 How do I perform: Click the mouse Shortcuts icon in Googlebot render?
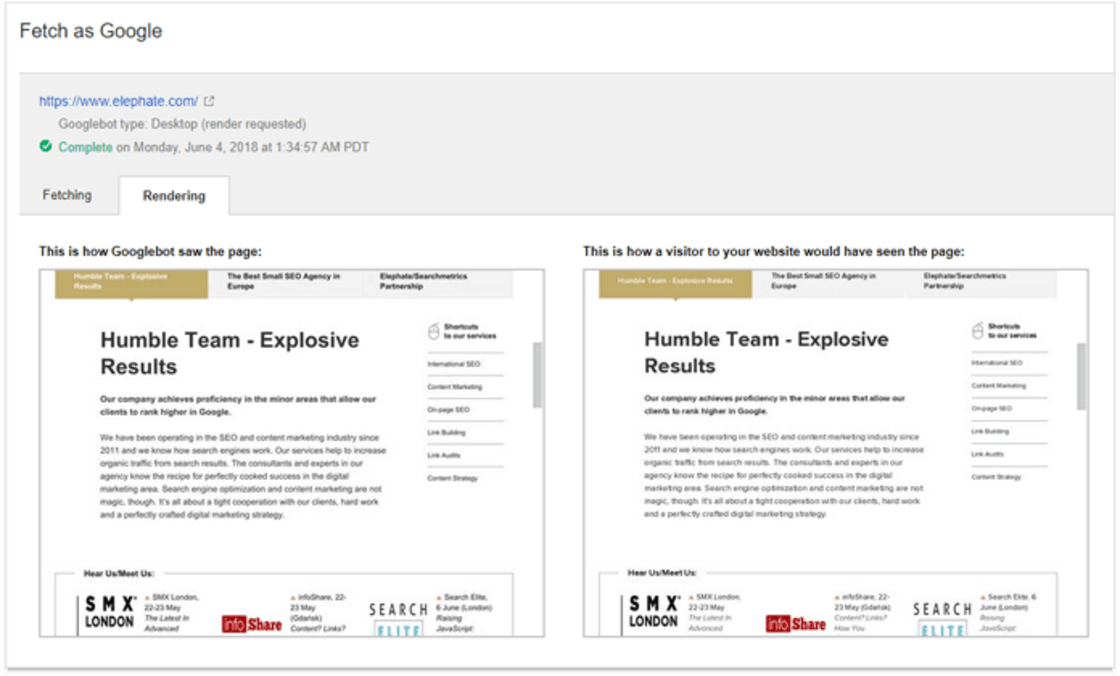pos(434,331)
